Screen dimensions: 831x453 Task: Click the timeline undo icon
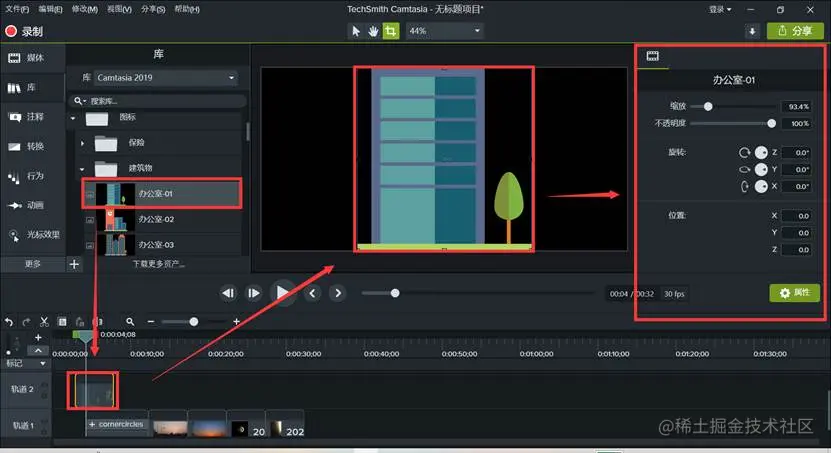tap(8, 322)
